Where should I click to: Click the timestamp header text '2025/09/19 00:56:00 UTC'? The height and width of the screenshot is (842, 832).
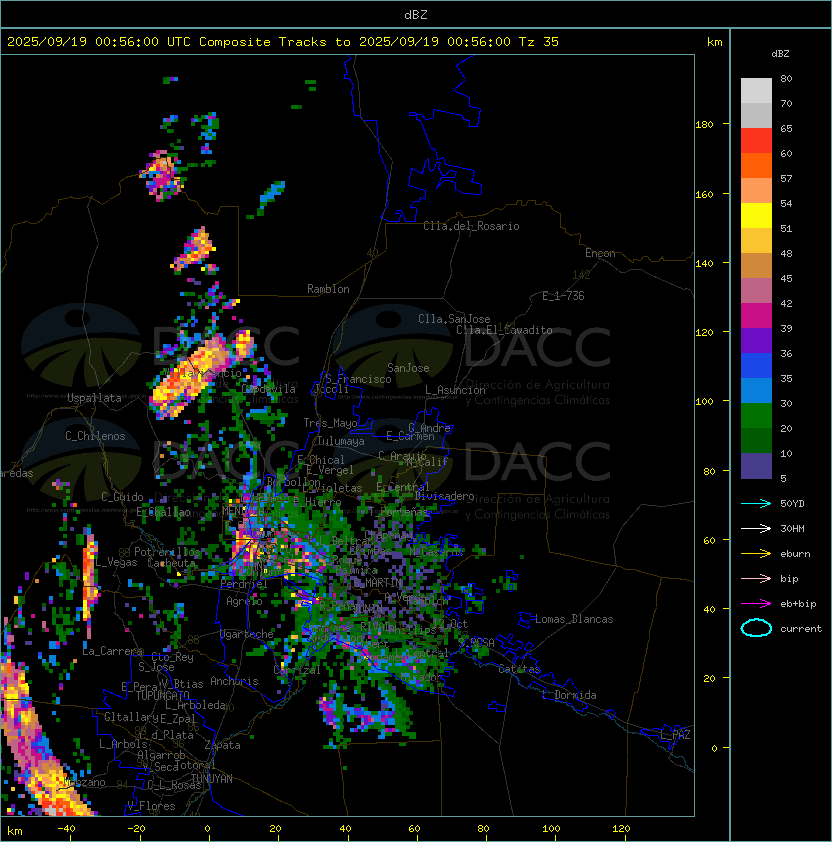point(99,42)
